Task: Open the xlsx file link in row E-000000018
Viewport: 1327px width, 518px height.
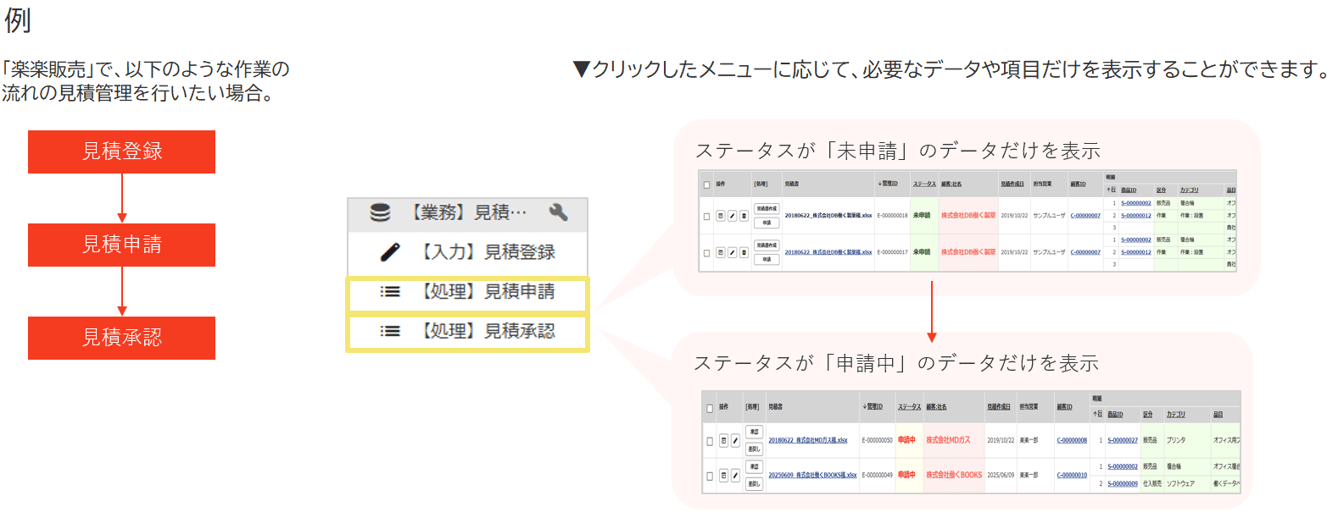Action: pos(828,215)
